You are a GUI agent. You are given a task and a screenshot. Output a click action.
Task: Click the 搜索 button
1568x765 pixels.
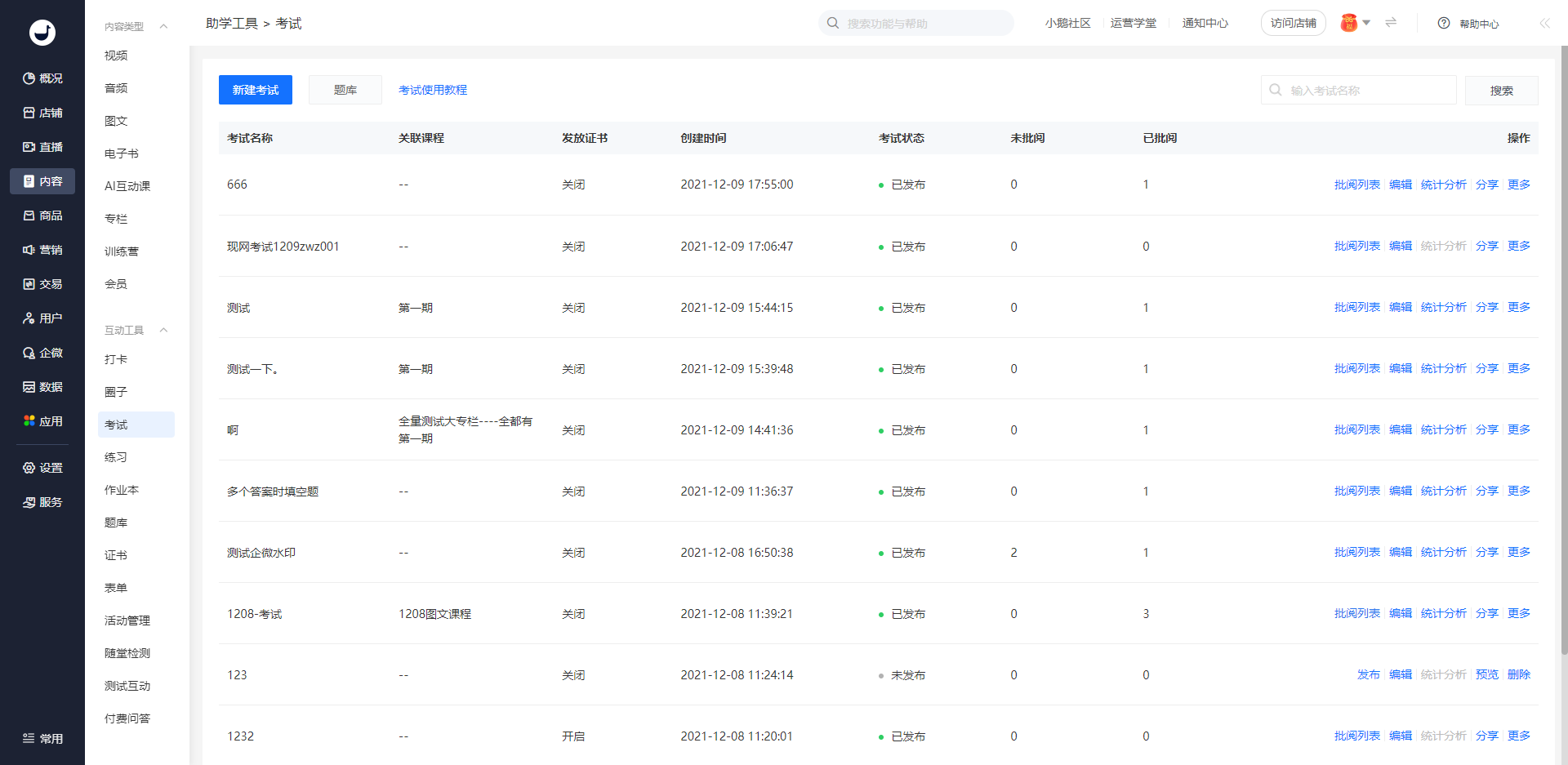[x=1501, y=91]
